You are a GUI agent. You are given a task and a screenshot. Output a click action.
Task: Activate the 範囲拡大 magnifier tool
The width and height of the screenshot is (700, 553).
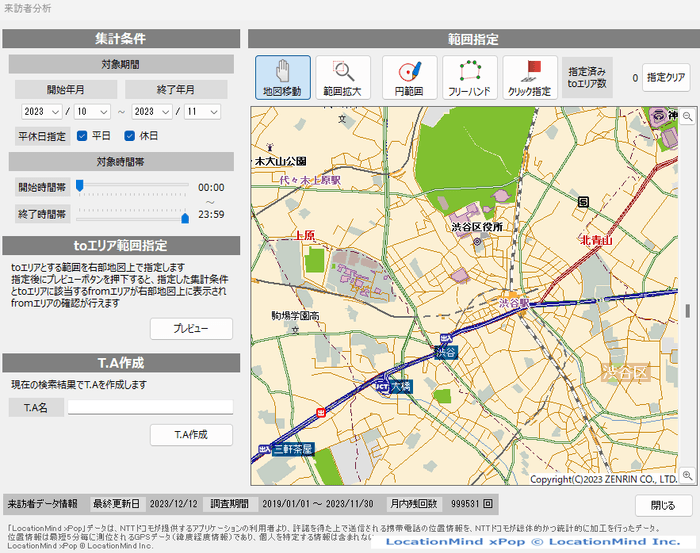coord(343,76)
